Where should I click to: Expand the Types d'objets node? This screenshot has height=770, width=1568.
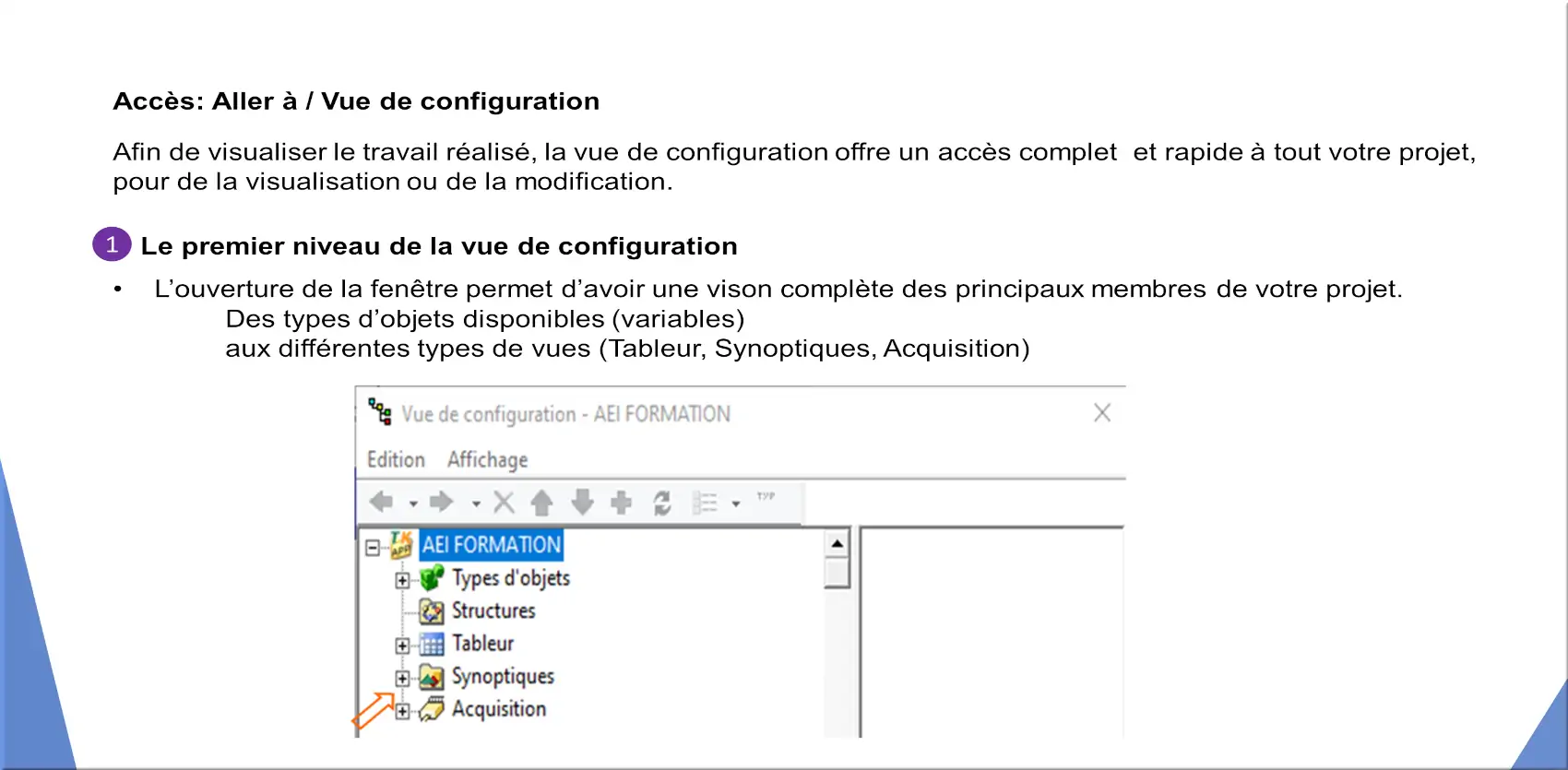click(402, 580)
